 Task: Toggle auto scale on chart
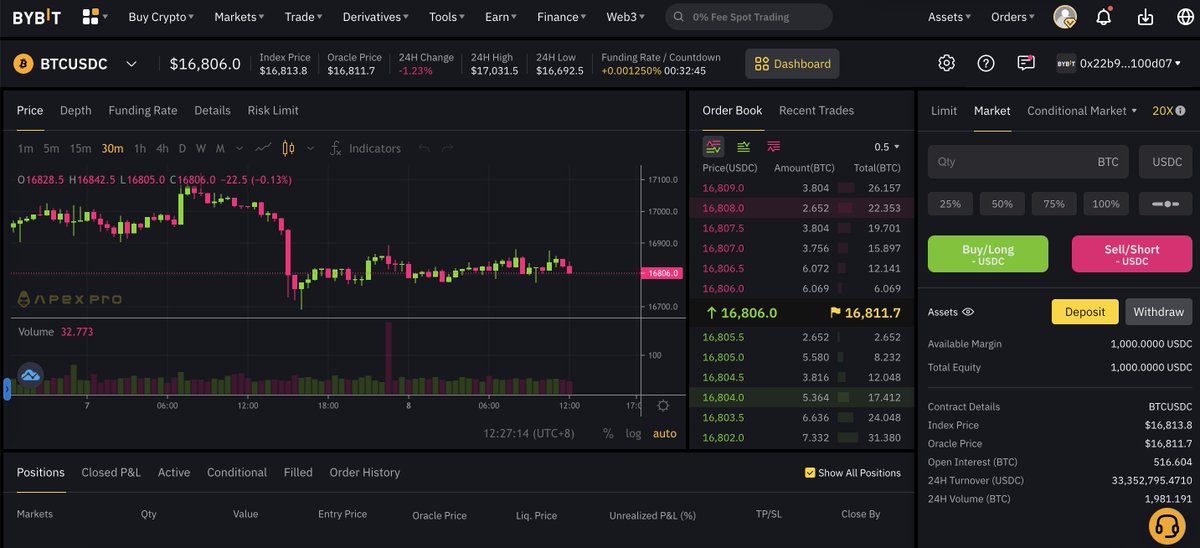(x=664, y=433)
